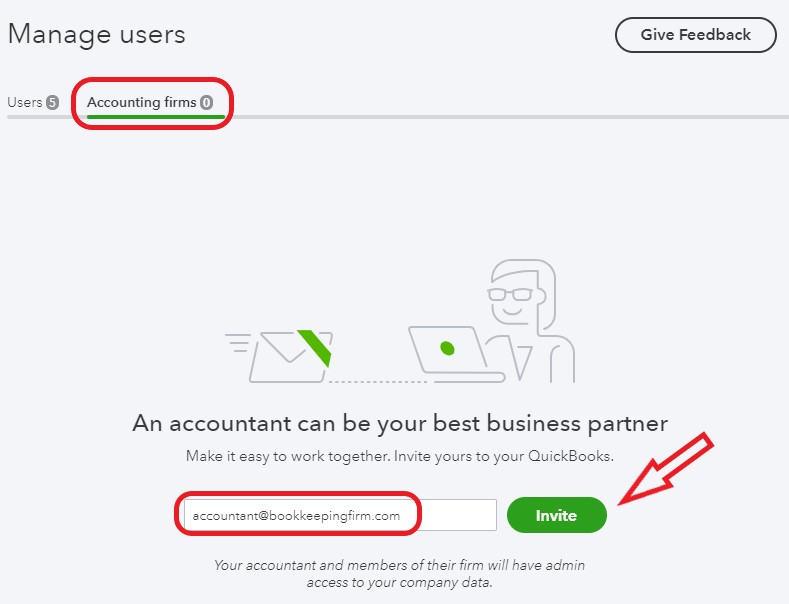Click the Manage users page heading
This screenshot has width=789, height=604.
click(x=97, y=35)
